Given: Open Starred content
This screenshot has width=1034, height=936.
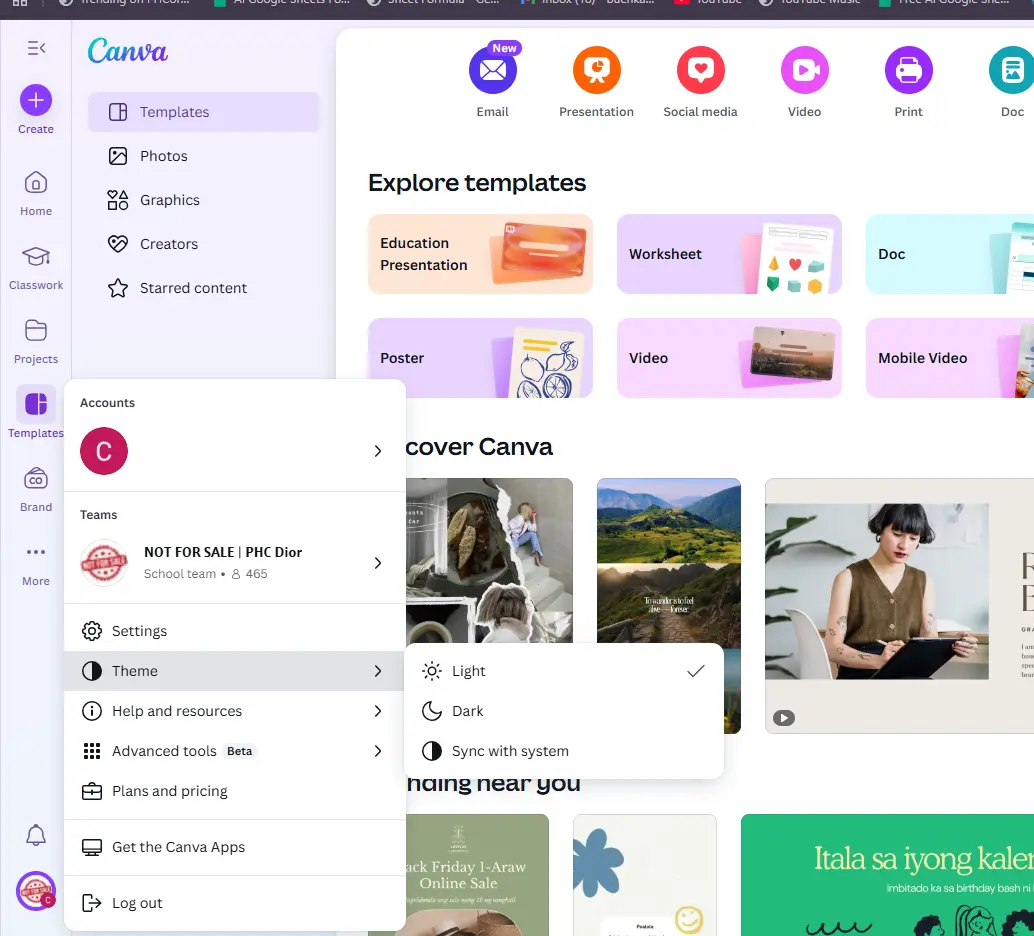Looking at the screenshot, I should coord(204,288).
